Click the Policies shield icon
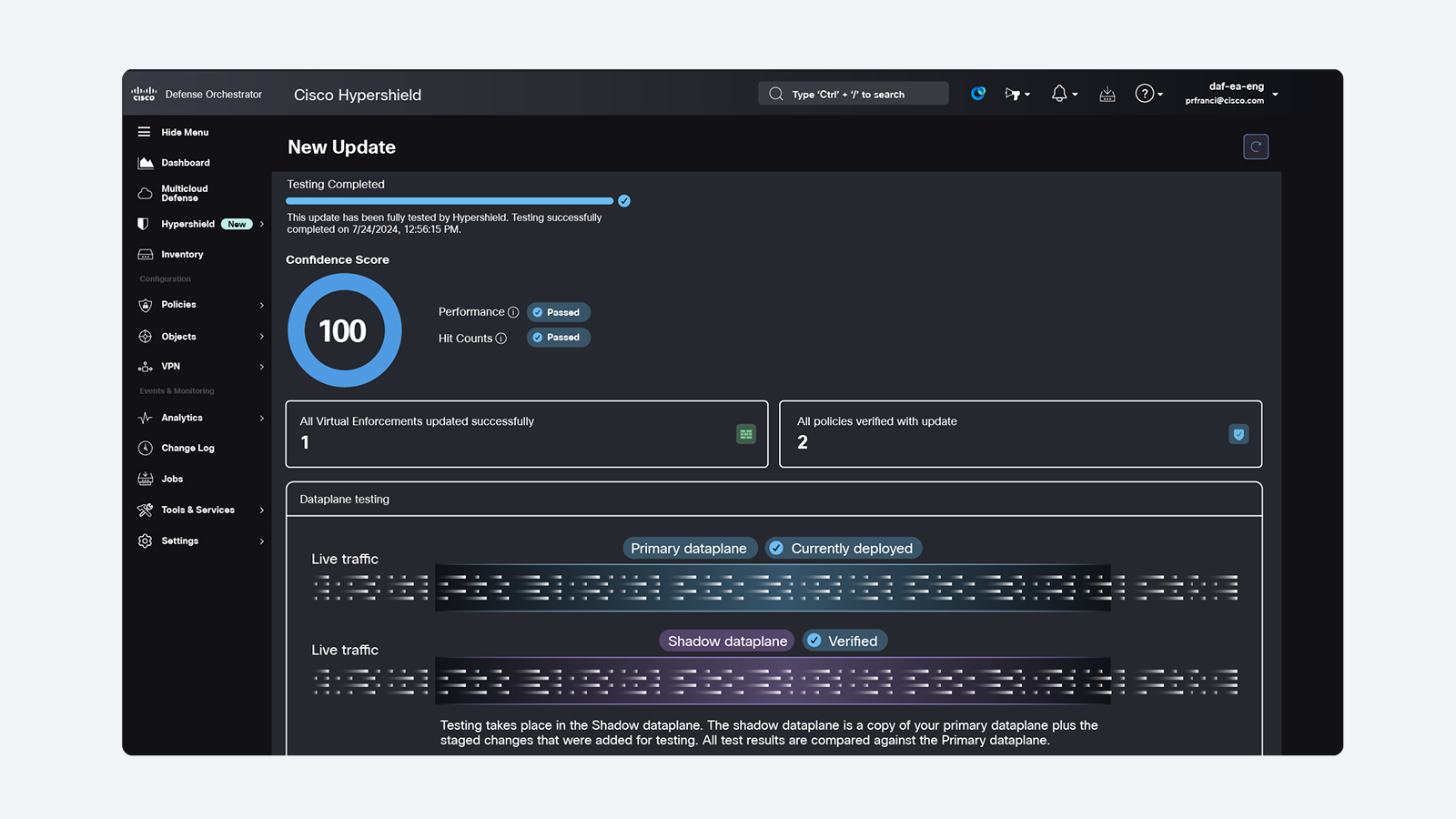Image resolution: width=1456 pixels, height=819 pixels. (145, 305)
